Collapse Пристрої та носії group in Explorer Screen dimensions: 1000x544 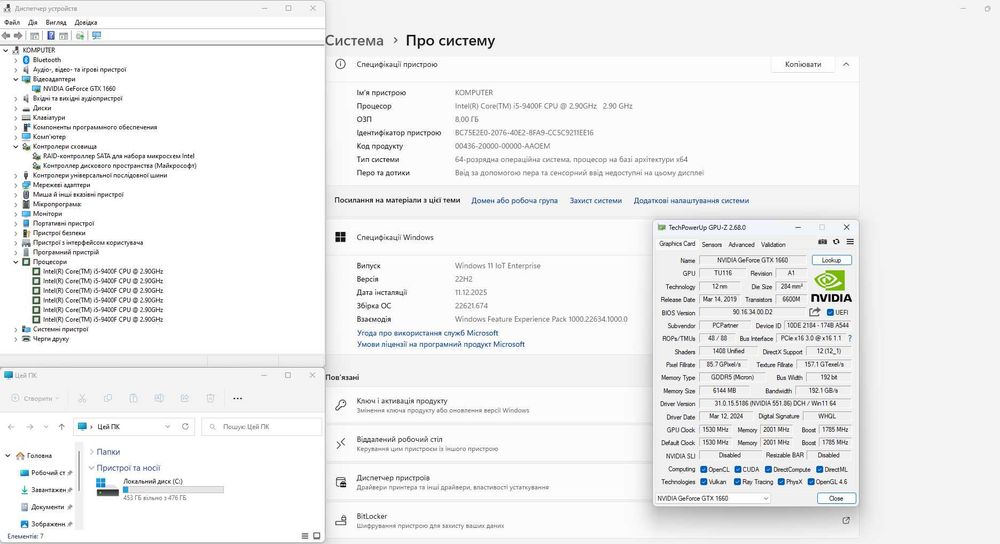point(92,467)
